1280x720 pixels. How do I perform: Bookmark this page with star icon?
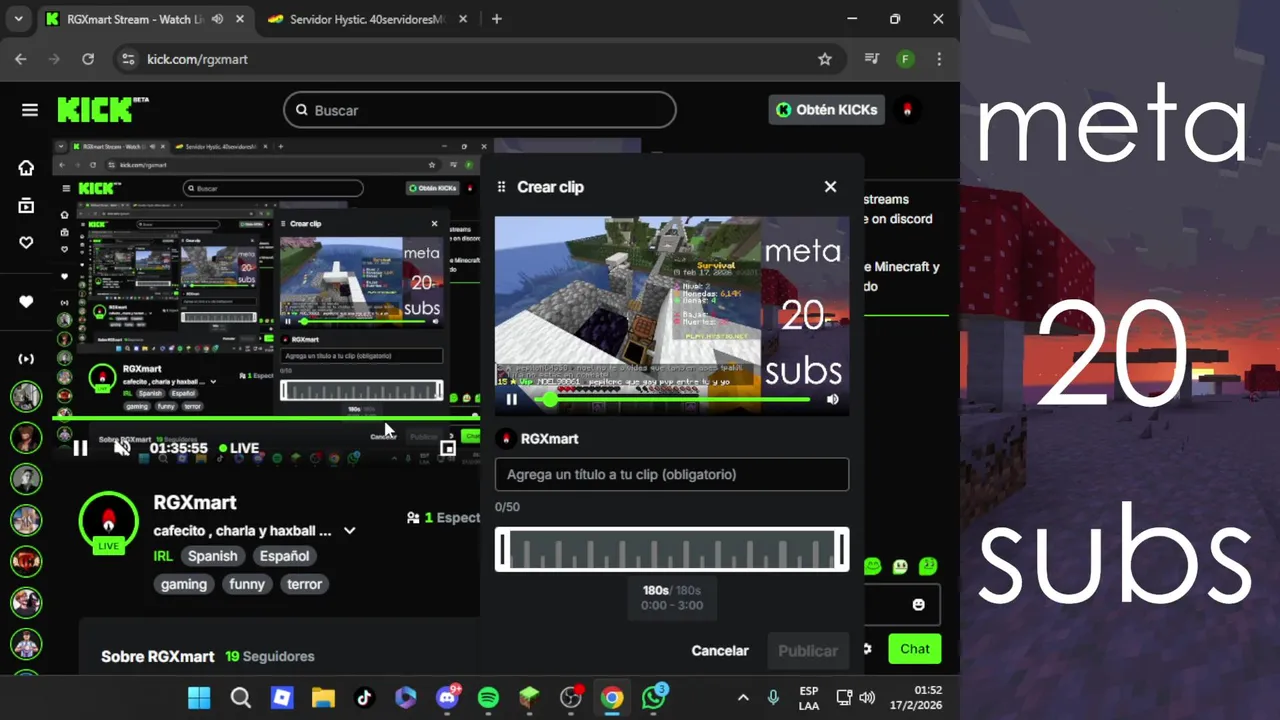pyautogui.click(x=825, y=59)
